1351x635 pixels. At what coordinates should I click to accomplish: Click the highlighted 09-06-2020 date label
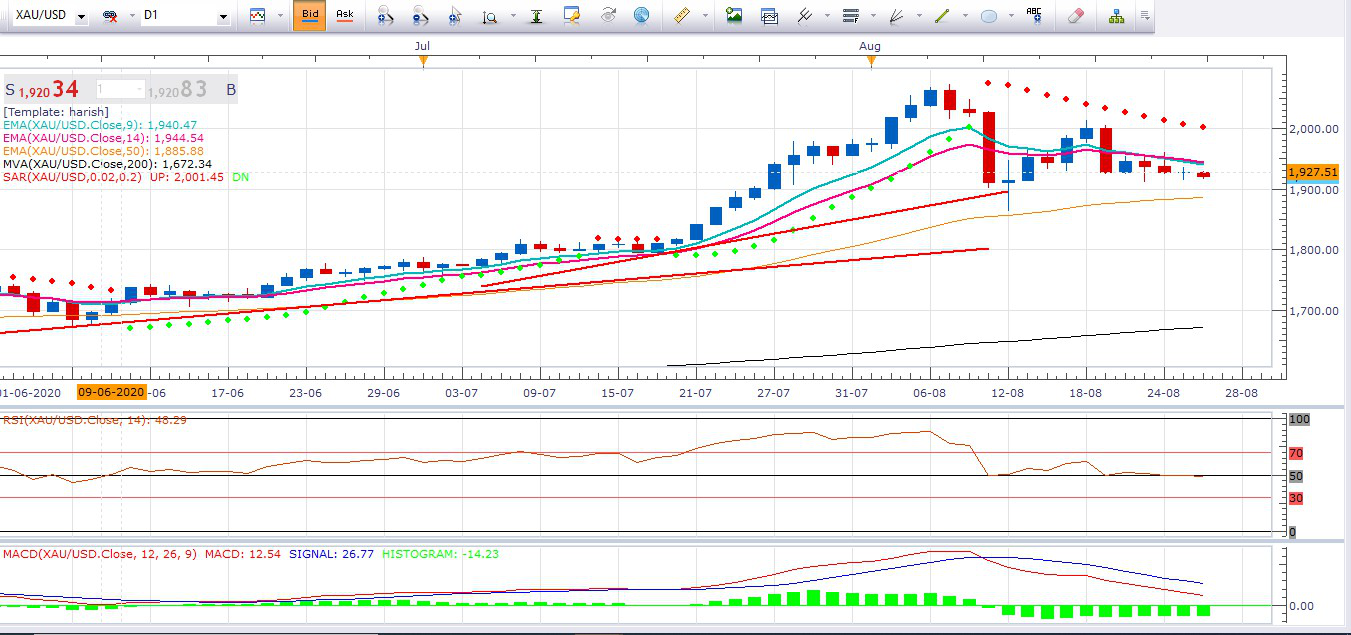click(112, 392)
